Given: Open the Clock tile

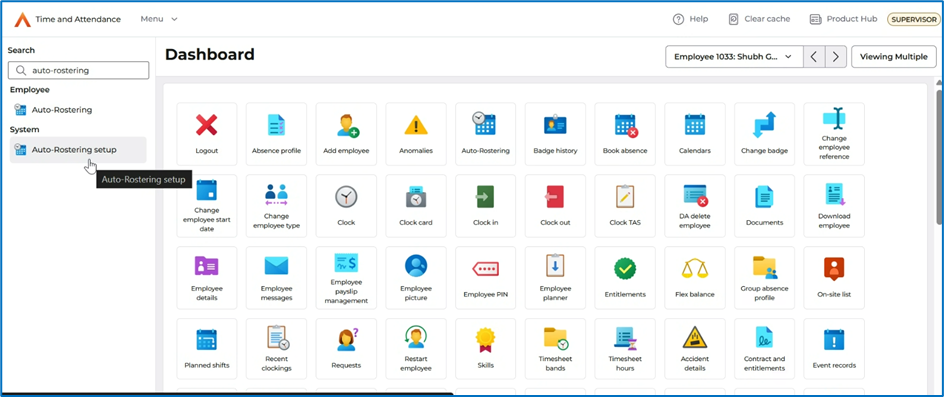Looking at the screenshot, I should (x=346, y=206).
